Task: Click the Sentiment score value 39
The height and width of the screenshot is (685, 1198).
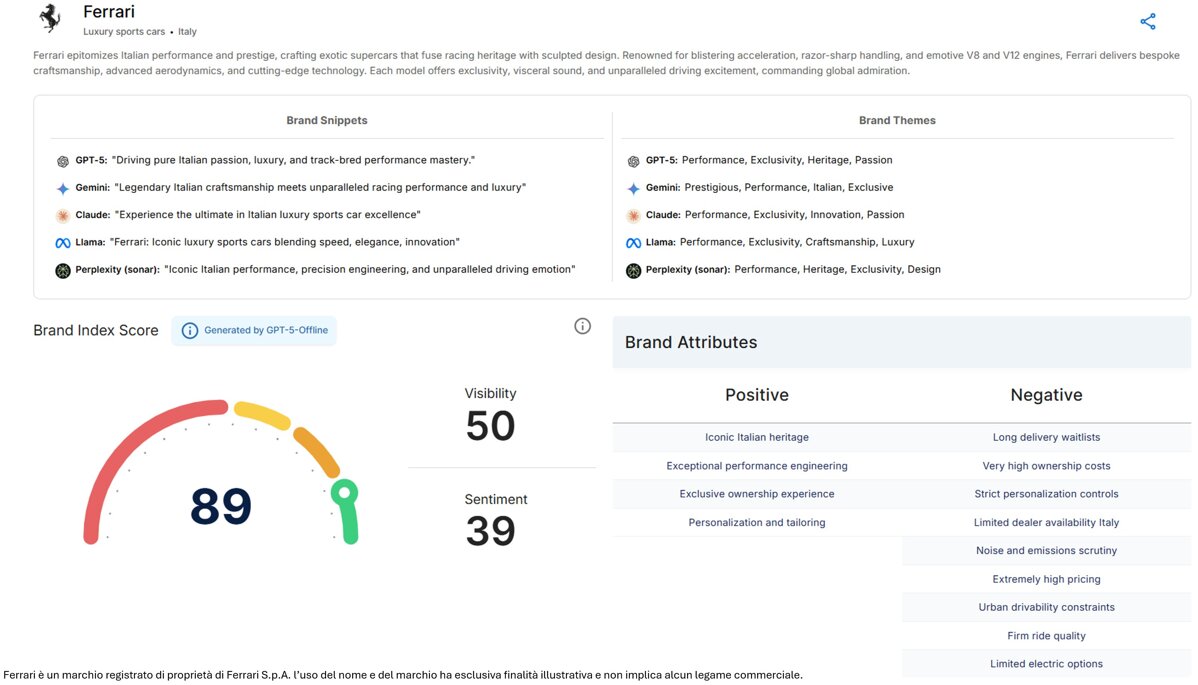Action: (x=490, y=531)
